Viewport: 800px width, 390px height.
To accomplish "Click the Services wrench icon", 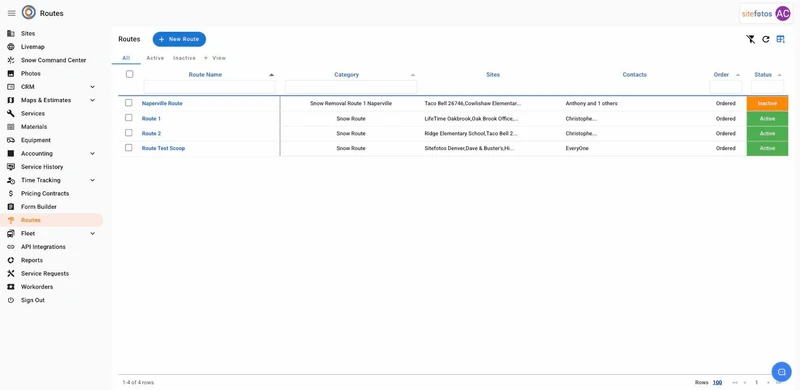I will pos(11,113).
